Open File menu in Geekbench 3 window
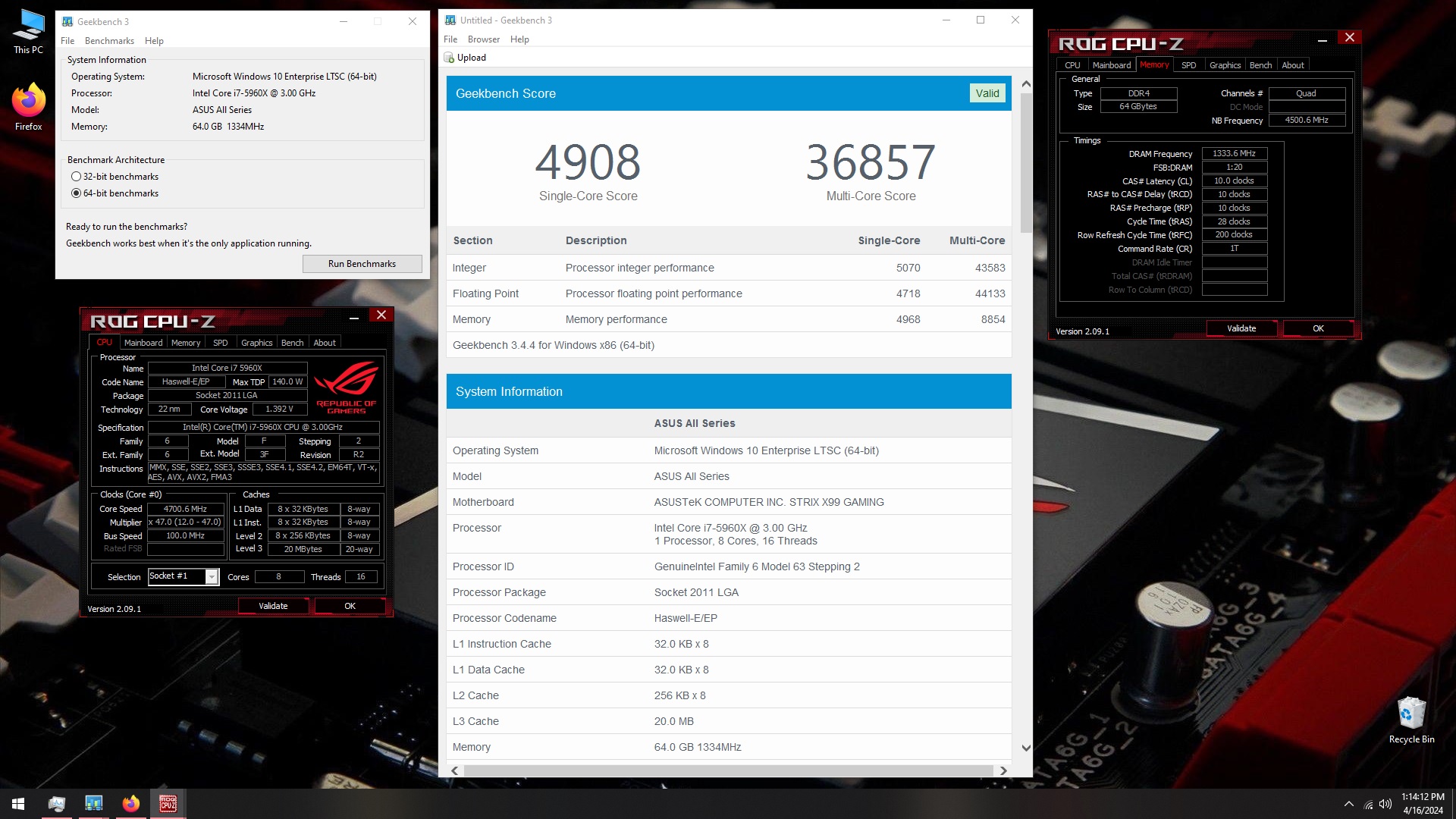The image size is (1456, 819). (x=67, y=41)
